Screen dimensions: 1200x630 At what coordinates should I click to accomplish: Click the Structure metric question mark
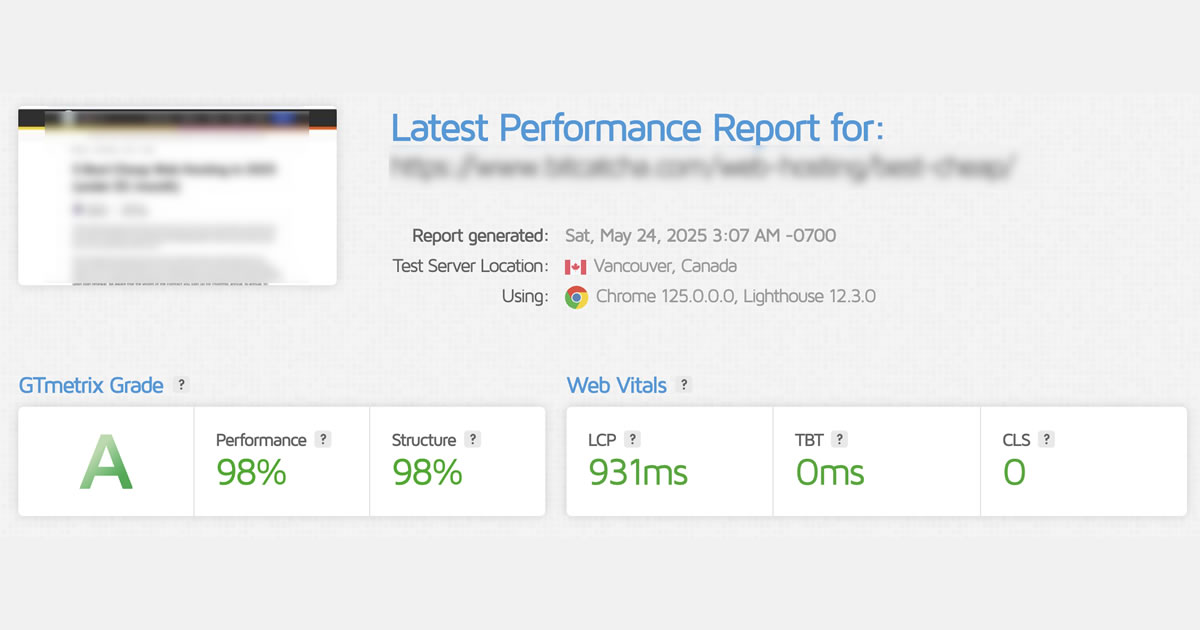474,438
